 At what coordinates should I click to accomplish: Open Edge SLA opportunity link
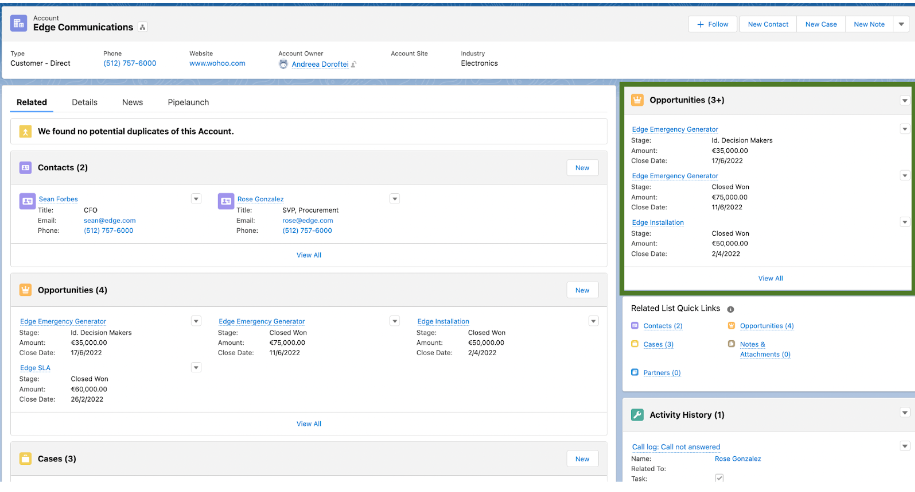(x=35, y=368)
